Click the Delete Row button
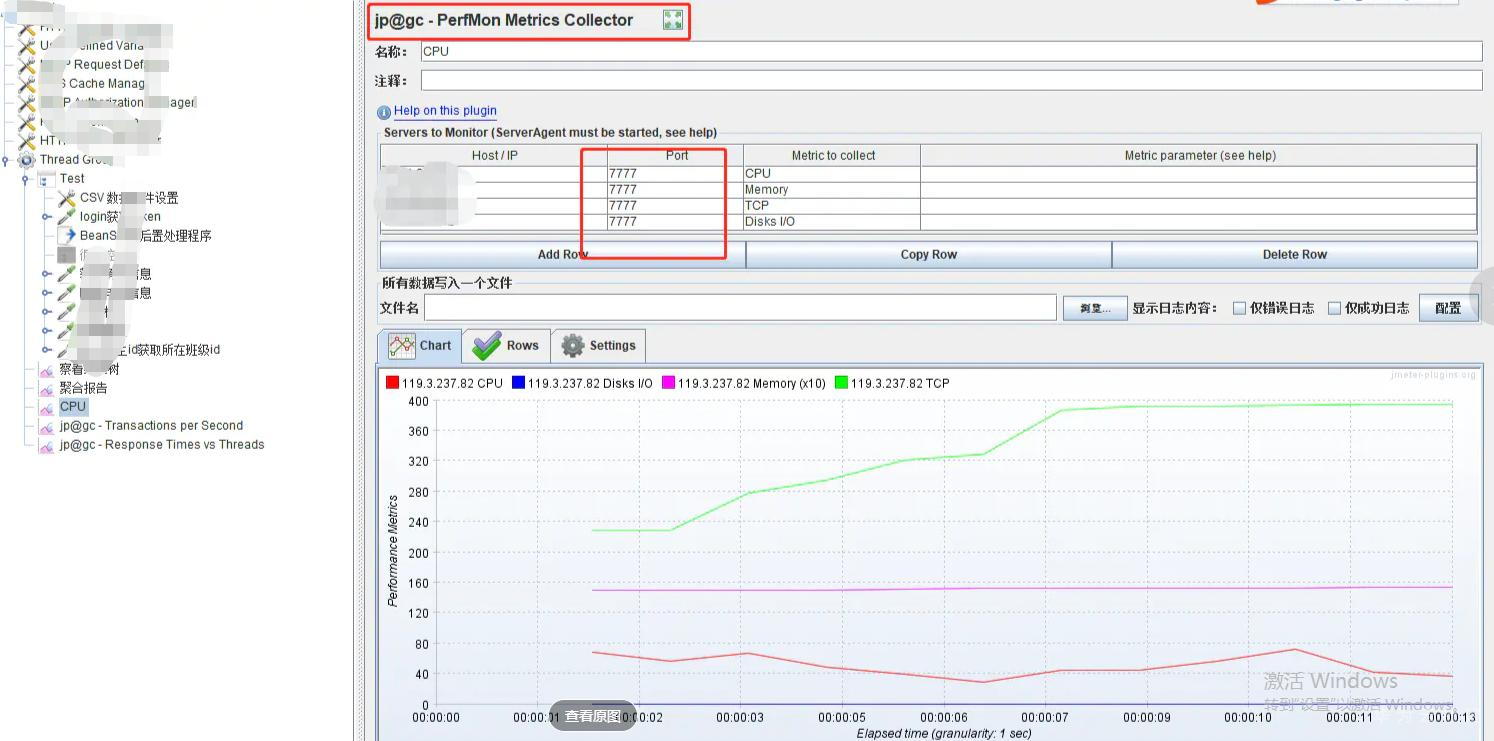The height and width of the screenshot is (741, 1494). click(x=1295, y=255)
